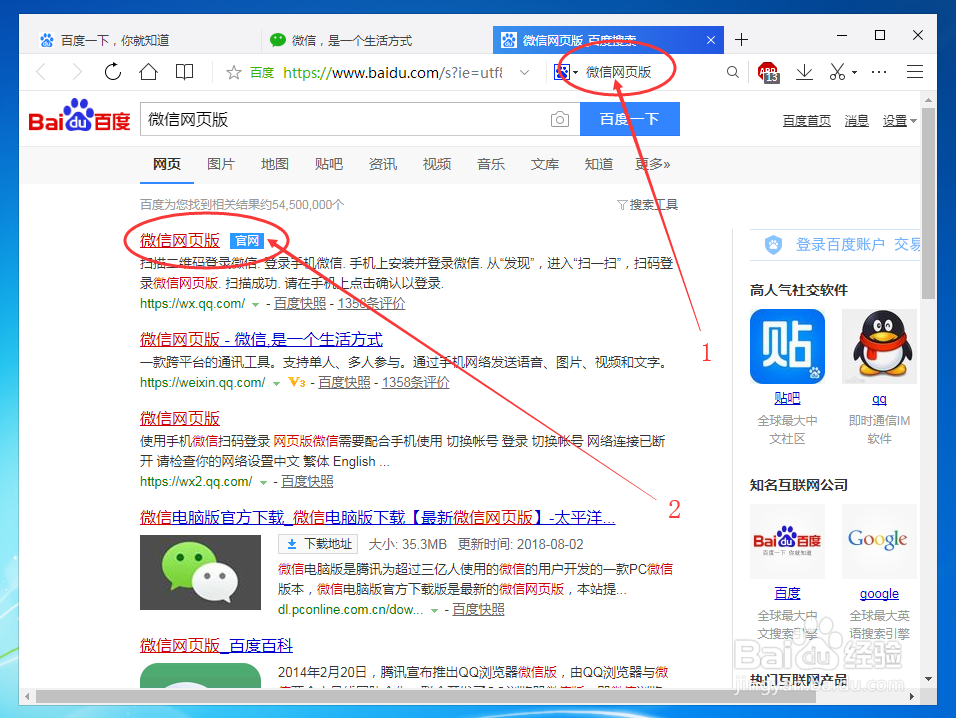Screen dimensions: 956x718
Task: Click the camera image search icon
Action: pyautogui.click(x=560, y=119)
